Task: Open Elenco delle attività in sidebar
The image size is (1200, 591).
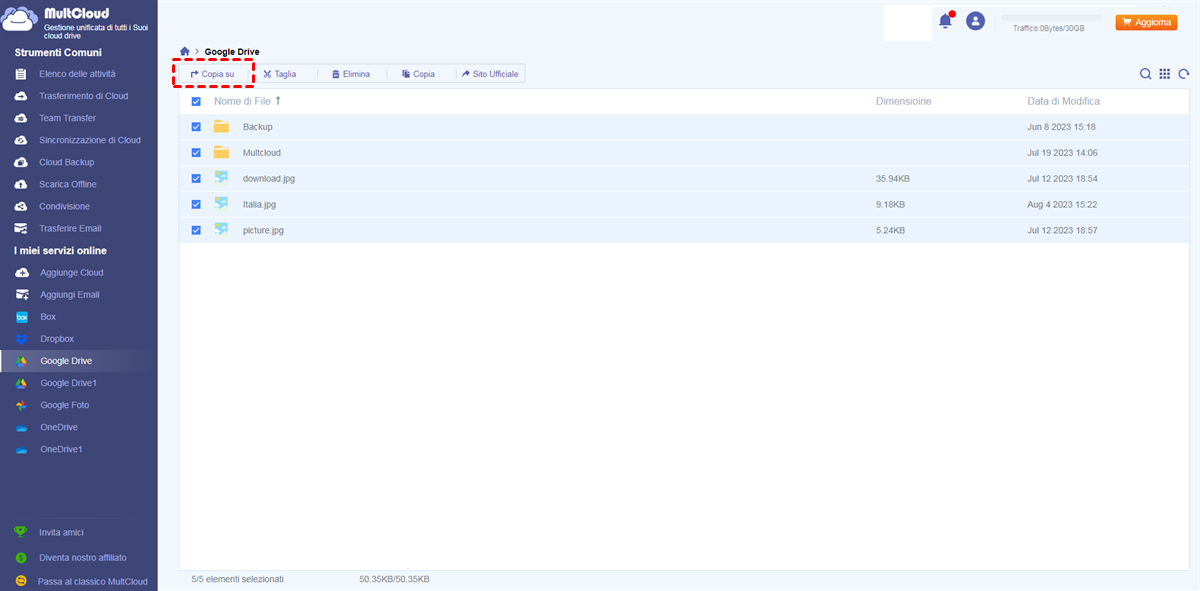Action: (78, 74)
